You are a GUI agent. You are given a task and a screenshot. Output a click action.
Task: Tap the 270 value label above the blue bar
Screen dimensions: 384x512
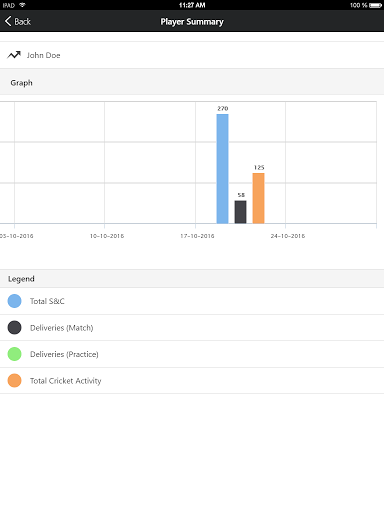223,108
